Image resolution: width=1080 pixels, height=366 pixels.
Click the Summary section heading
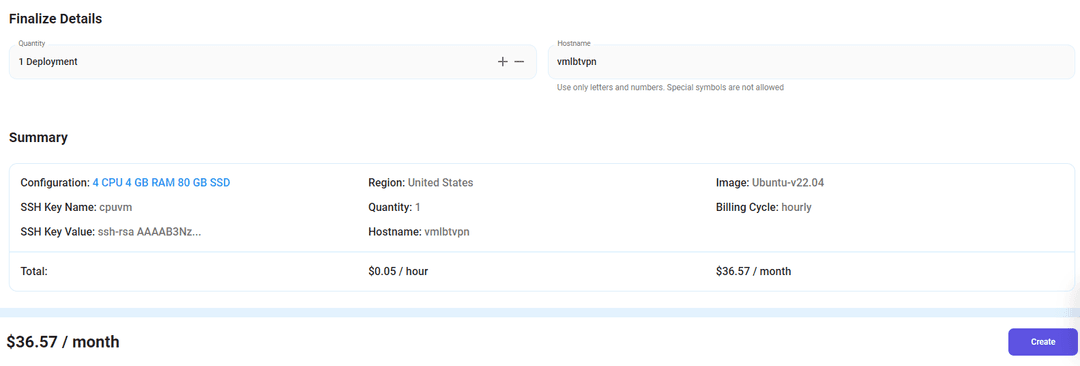tap(39, 138)
